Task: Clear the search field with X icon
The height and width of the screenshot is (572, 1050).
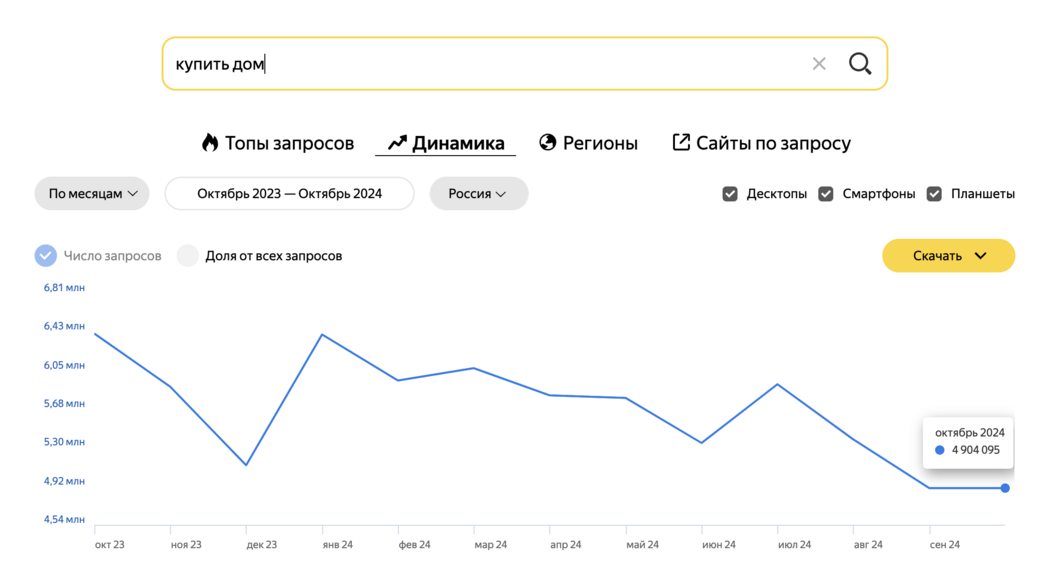Action: pyautogui.click(x=818, y=64)
